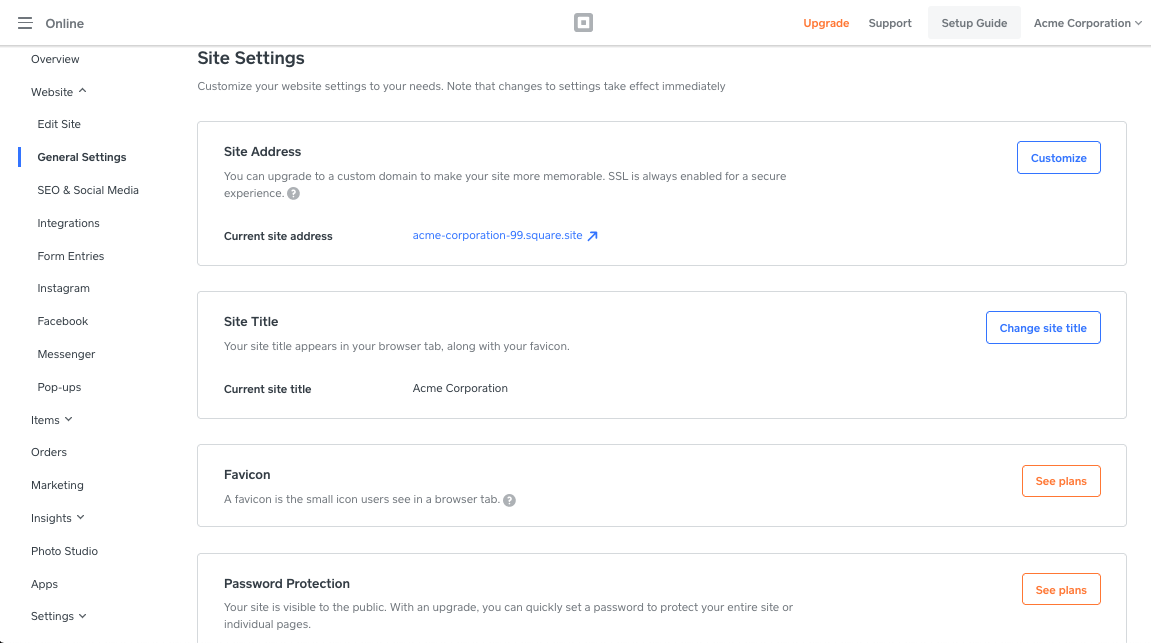
Task: Expand the Settings menu section
Action: coord(82,616)
